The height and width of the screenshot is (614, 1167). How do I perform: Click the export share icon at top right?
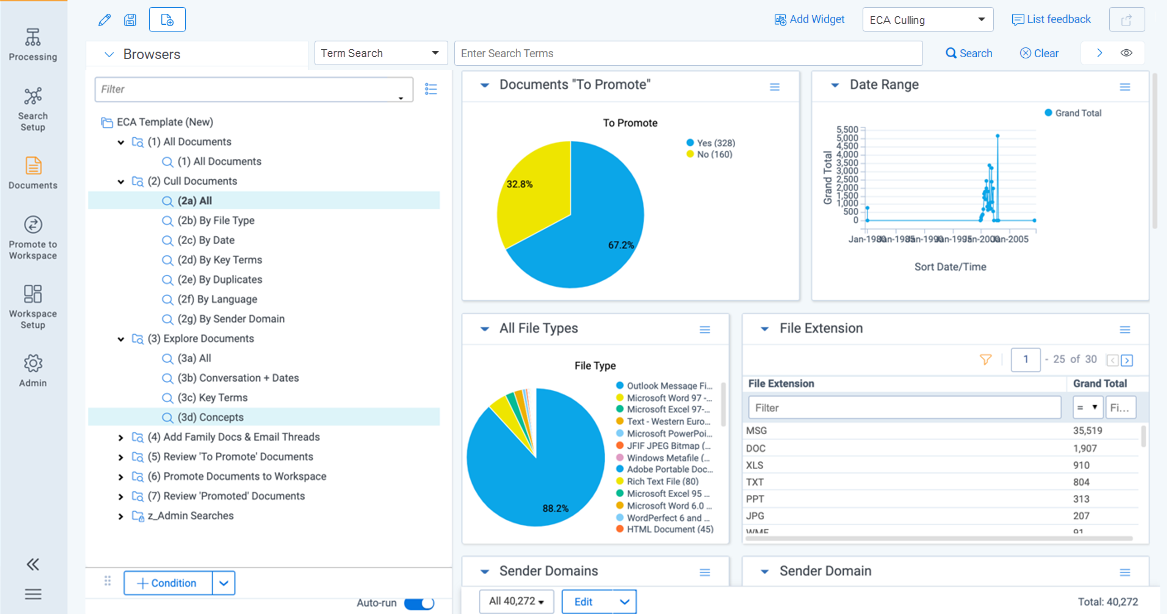(1127, 20)
